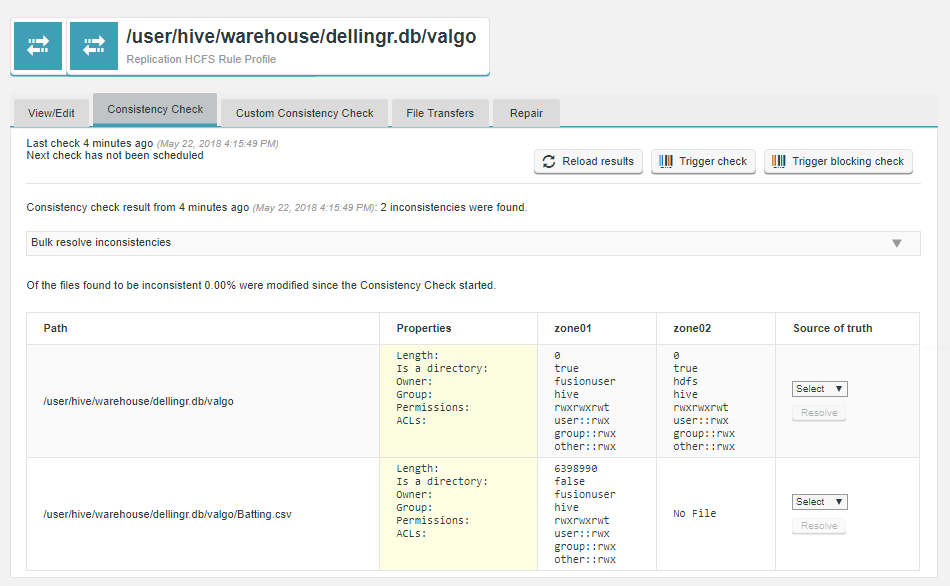The height and width of the screenshot is (586, 950).
Task: Expand the Bulk resolve inconsistencies panel
Action: click(473, 243)
